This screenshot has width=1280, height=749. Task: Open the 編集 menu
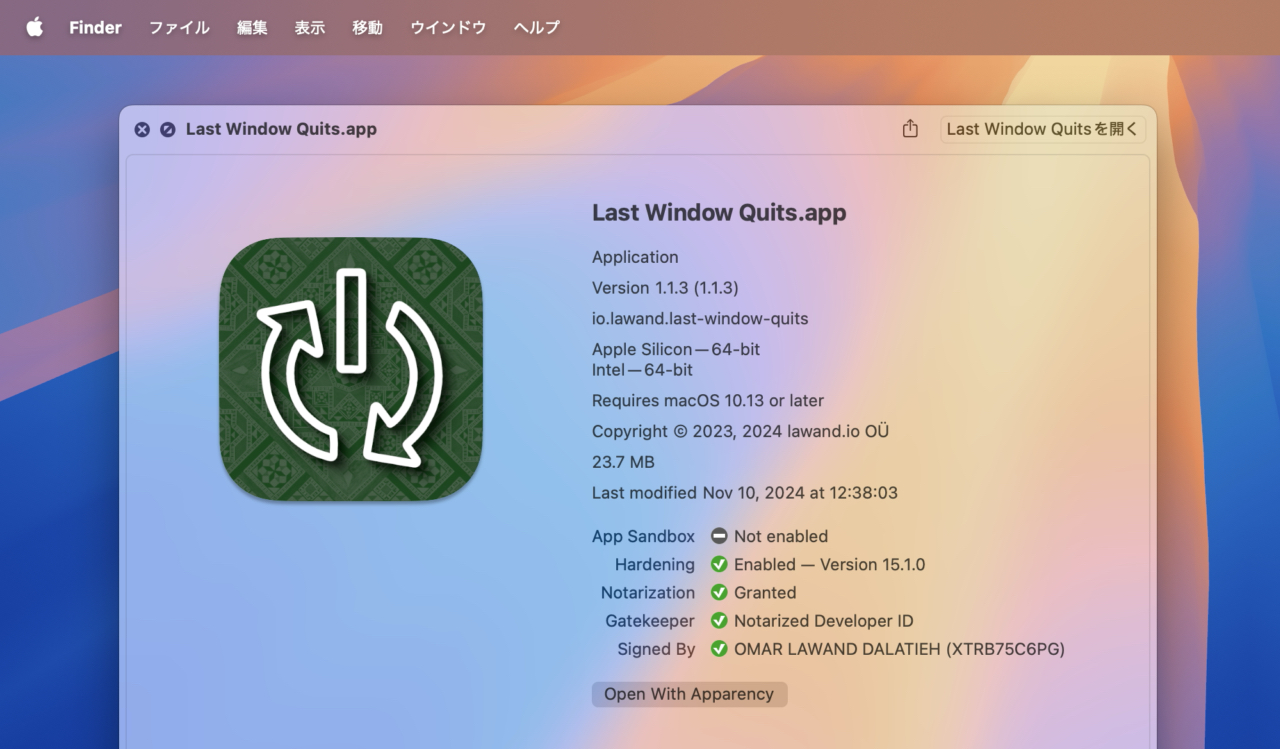(252, 28)
